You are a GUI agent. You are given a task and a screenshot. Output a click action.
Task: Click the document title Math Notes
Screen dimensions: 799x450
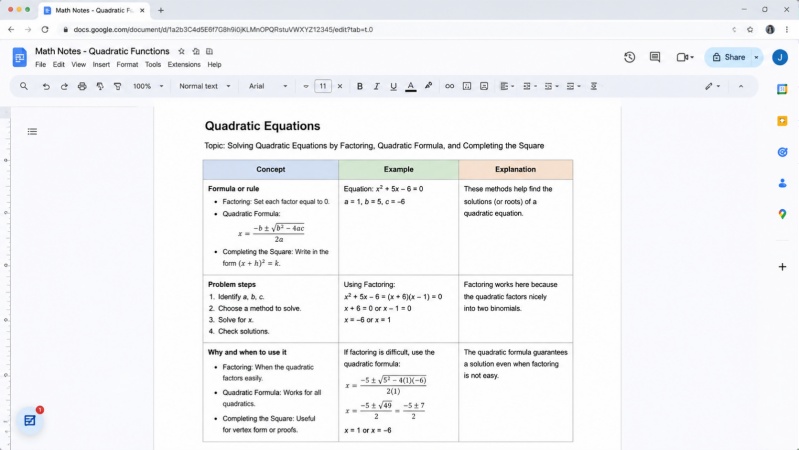(x=102, y=51)
